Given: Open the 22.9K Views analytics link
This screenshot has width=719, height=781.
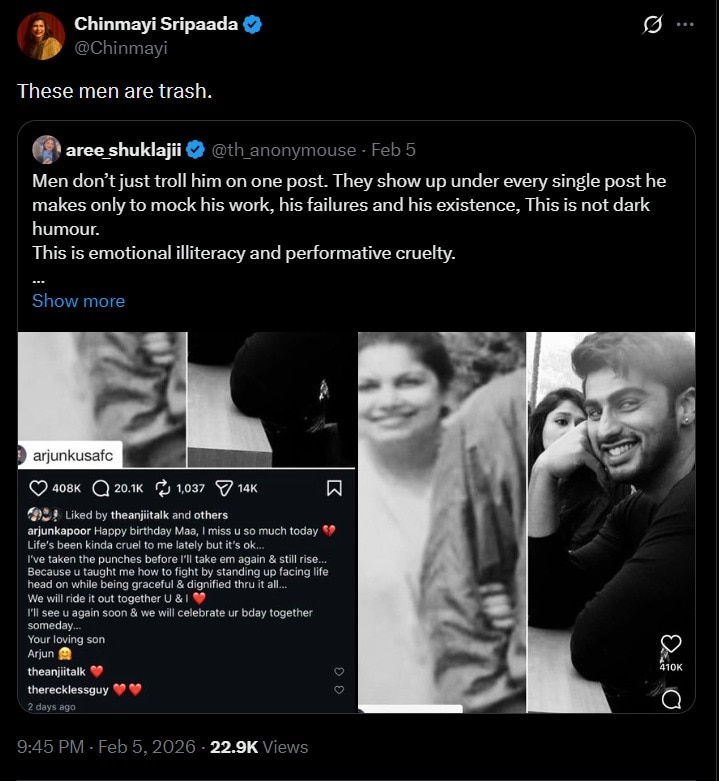Looking at the screenshot, I should tap(259, 747).
